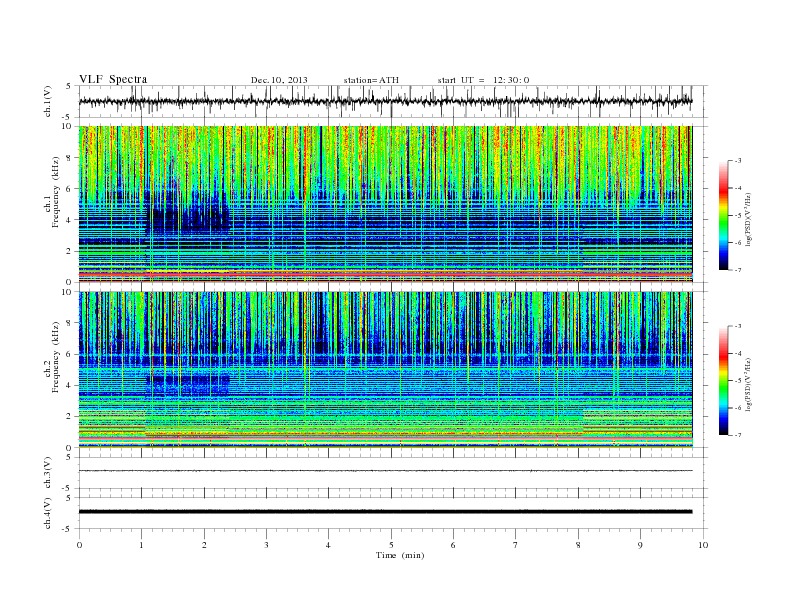This screenshot has height=612, width=792.
Task: Click the "5" tick on the time axis
Action: coord(391,545)
